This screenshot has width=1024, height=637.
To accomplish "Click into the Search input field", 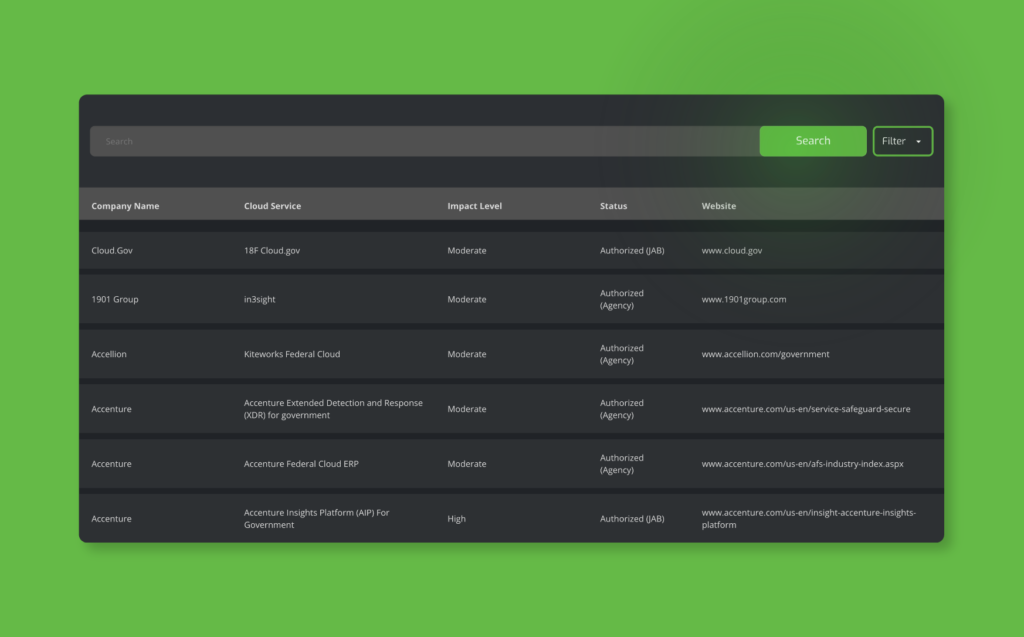I will (424, 141).
